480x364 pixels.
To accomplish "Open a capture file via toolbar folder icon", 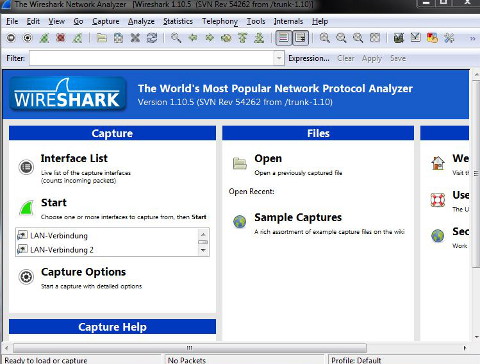I will [x=102, y=38].
